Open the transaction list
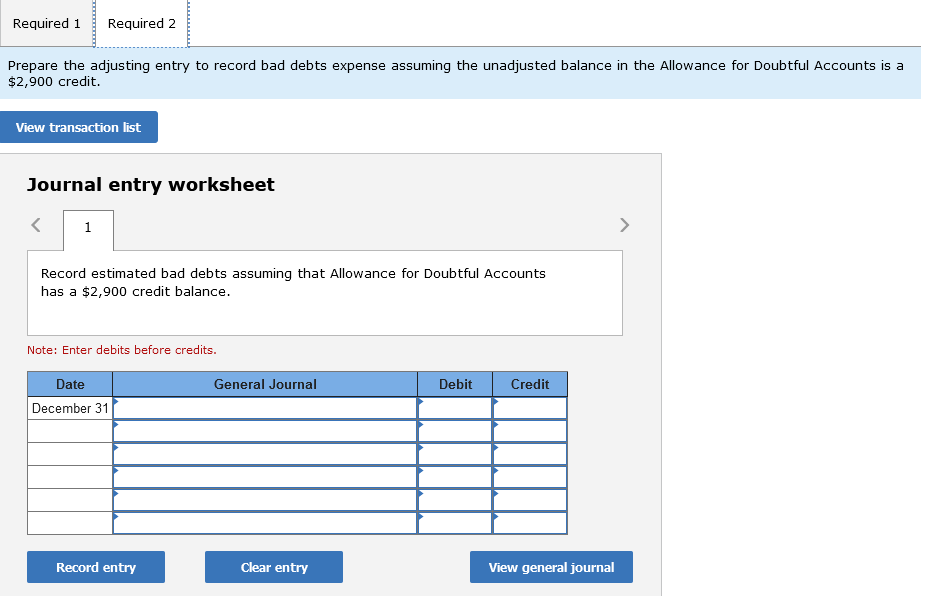The width and height of the screenshot is (926, 596). (x=79, y=127)
